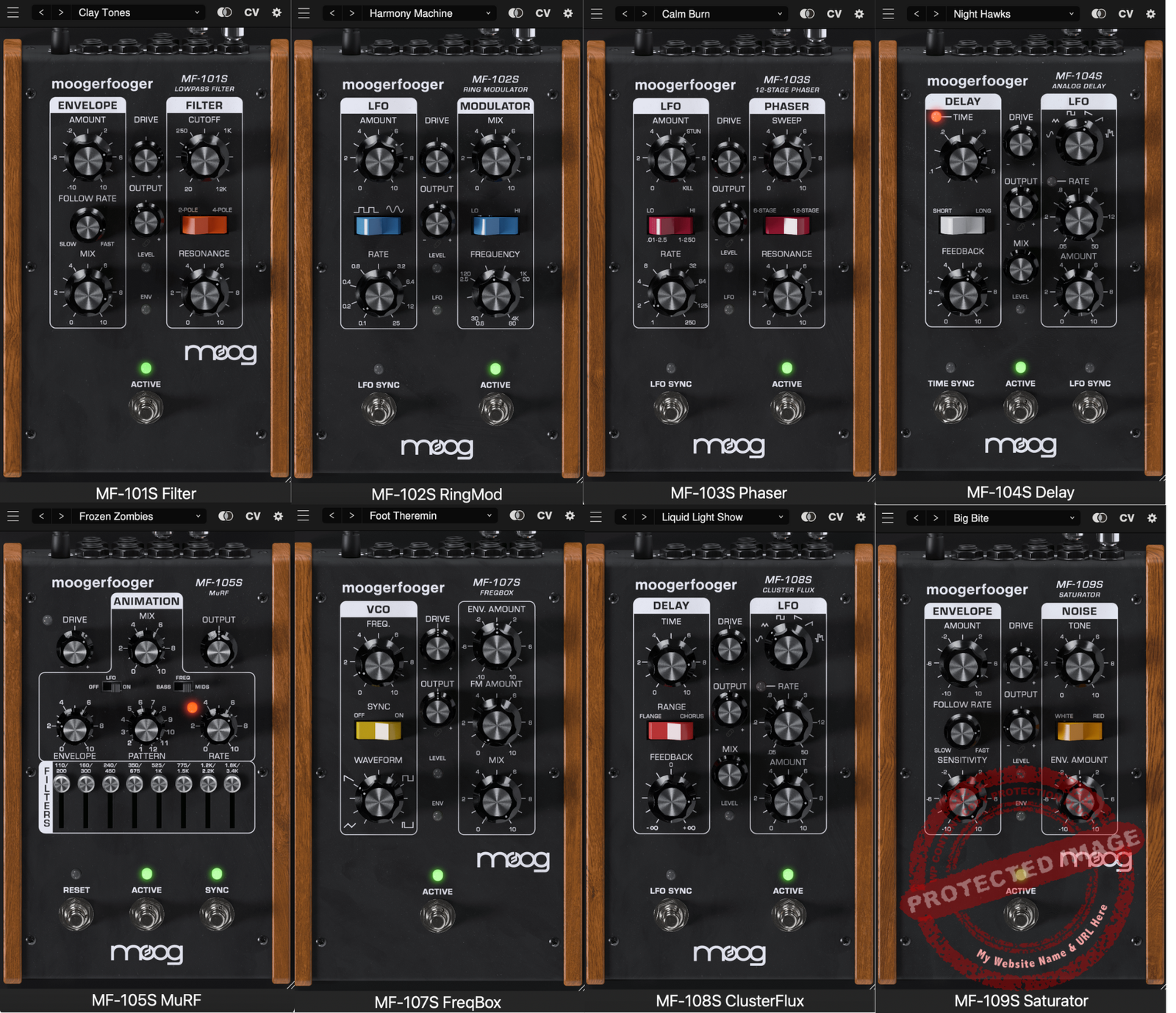This screenshot has width=1176, height=1013.
Task: Toggle ACTIVE footswitch on MF-103S Phaser
Action: 787,408
